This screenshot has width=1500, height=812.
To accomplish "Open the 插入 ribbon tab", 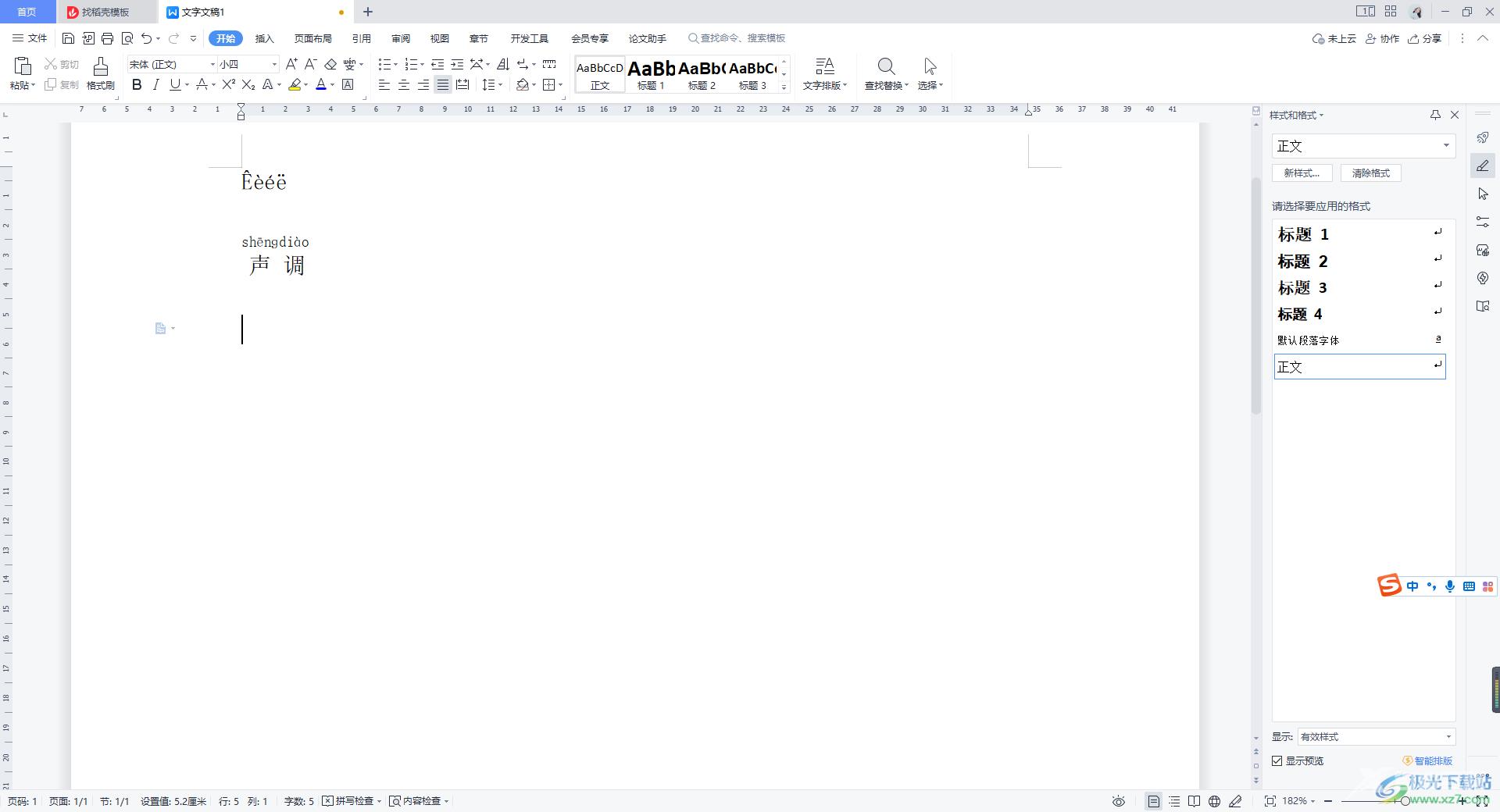I will (x=265, y=38).
